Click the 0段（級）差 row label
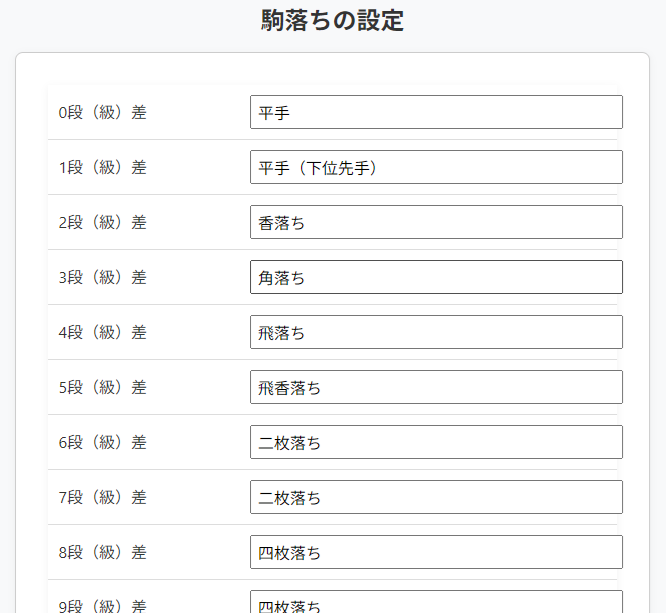Screen dimensions: 666x613 (x=102, y=113)
